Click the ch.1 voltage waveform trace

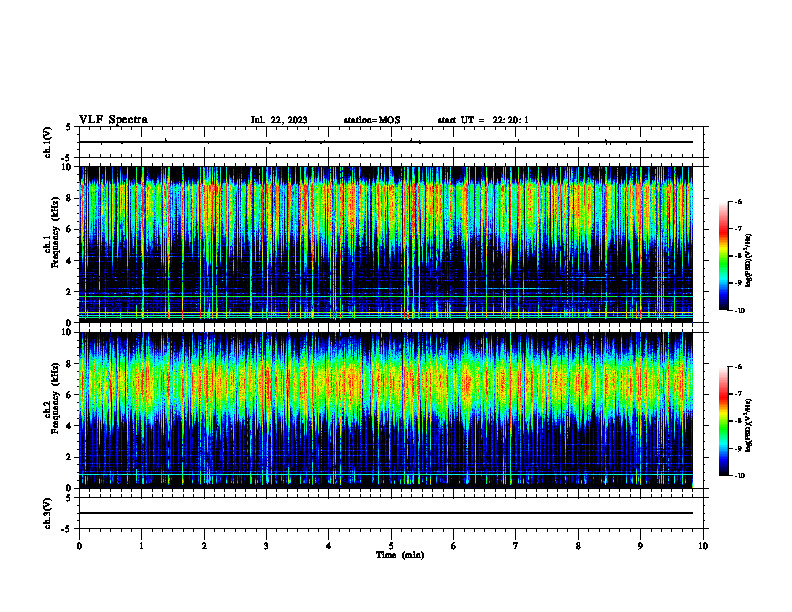(x=386, y=142)
